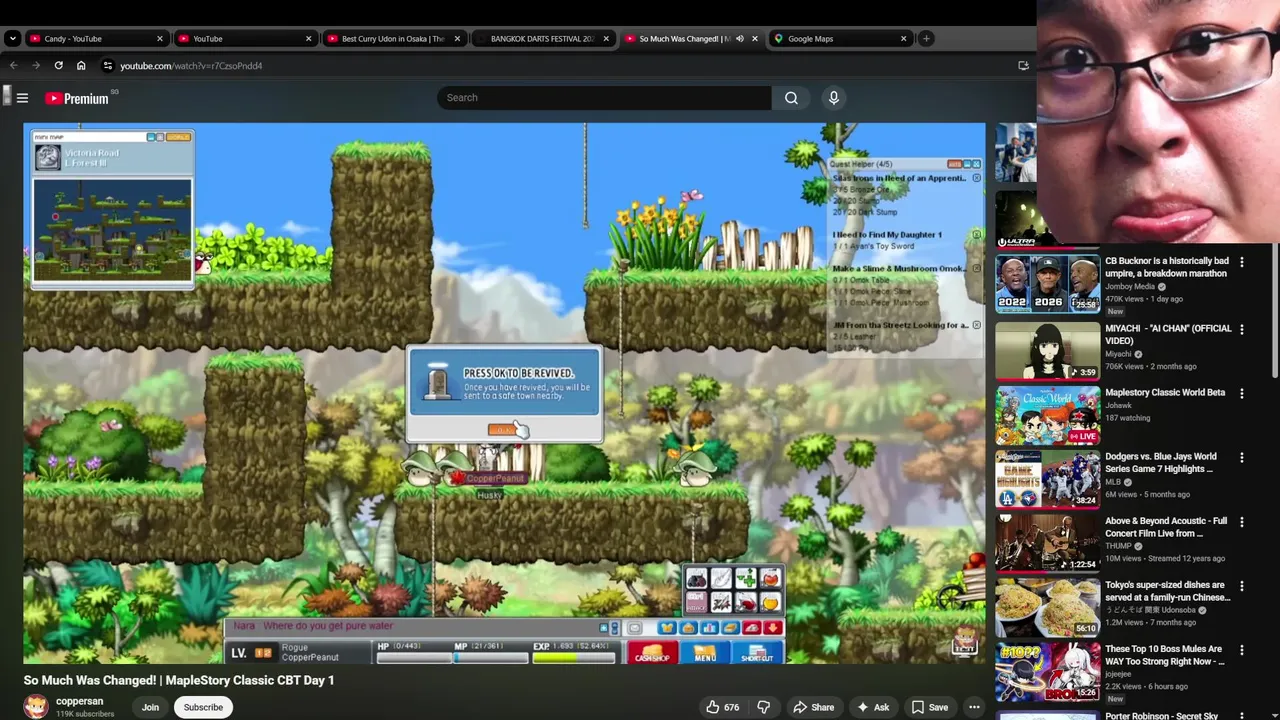This screenshot has height=720, width=1280.
Task: Open options menu for Tokyo's super-sized dishes video
Action: (1242, 586)
